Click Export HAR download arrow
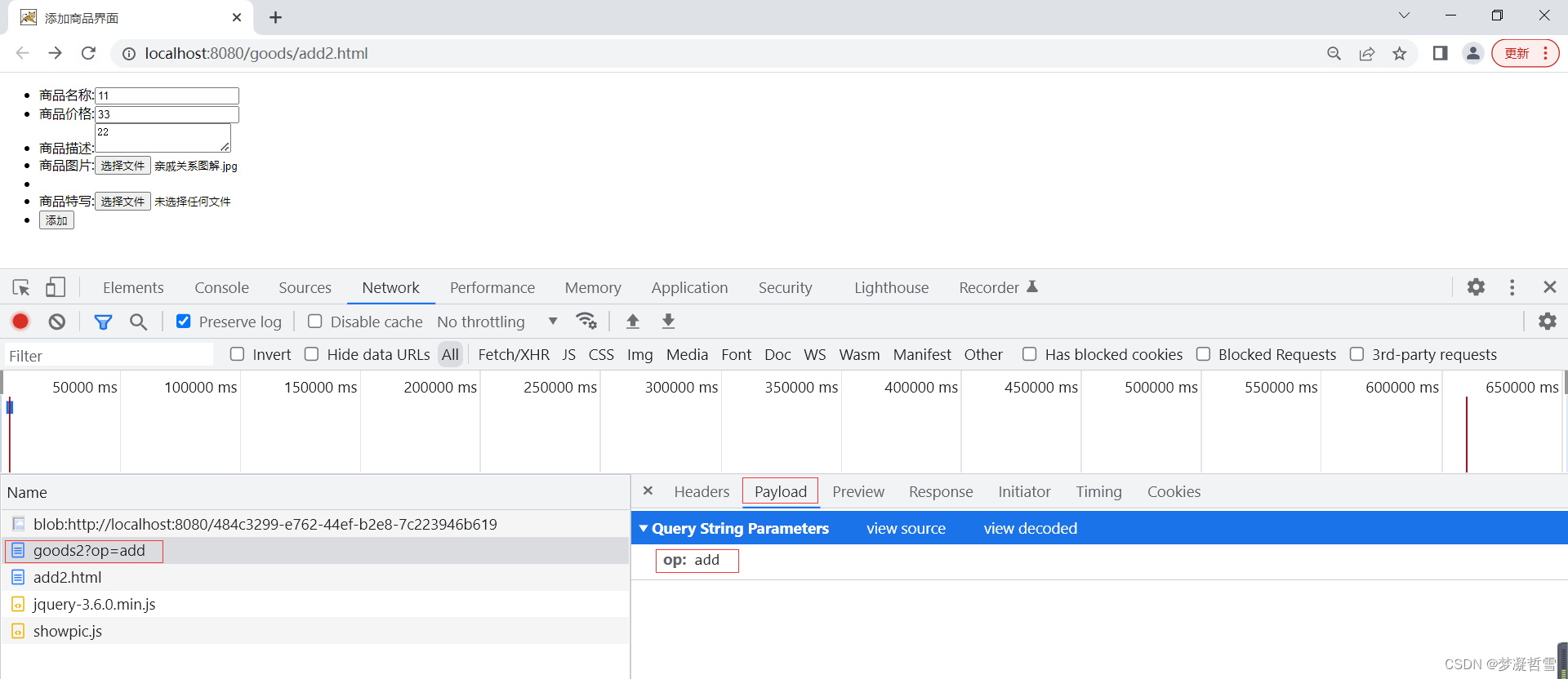Viewport: 1568px width, 679px height. tap(668, 321)
